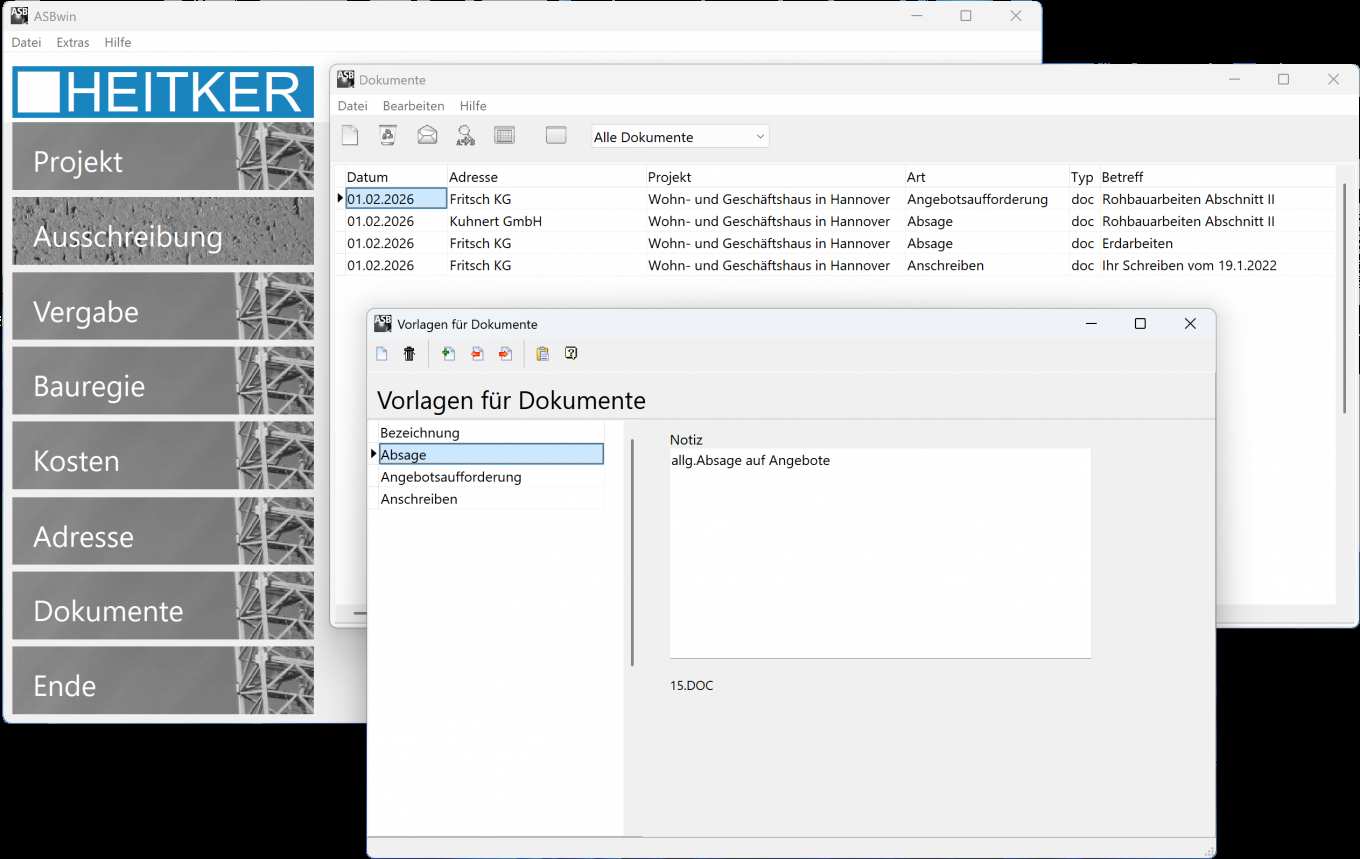Click the clipboard icon in Vorlagen toolbar
This screenshot has height=859, width=1360.
[x=542, y=354]
